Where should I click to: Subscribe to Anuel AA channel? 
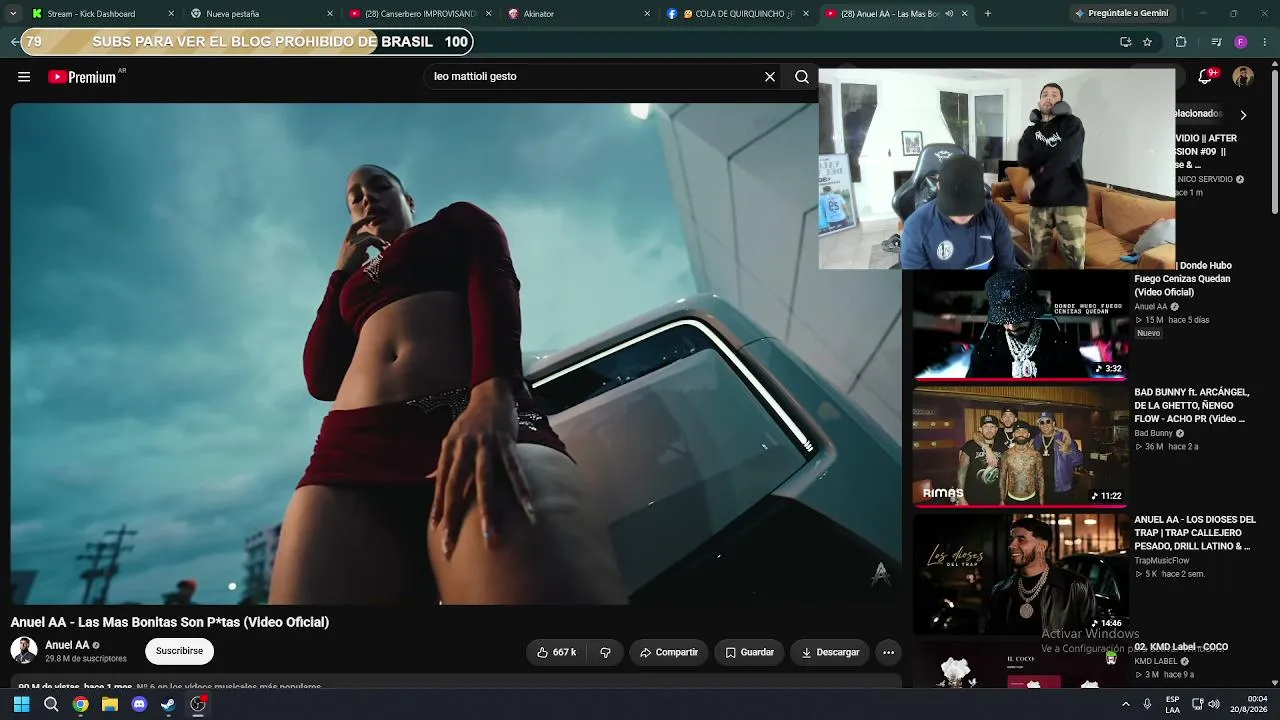pyautogui.click(x=179, y=651)
